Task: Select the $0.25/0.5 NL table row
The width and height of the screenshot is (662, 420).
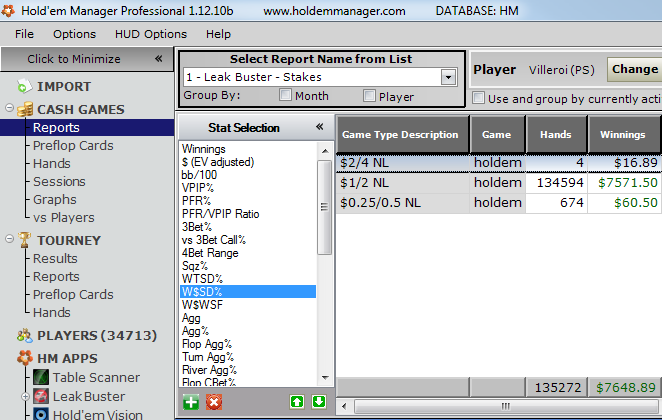Action: [499, 203]
